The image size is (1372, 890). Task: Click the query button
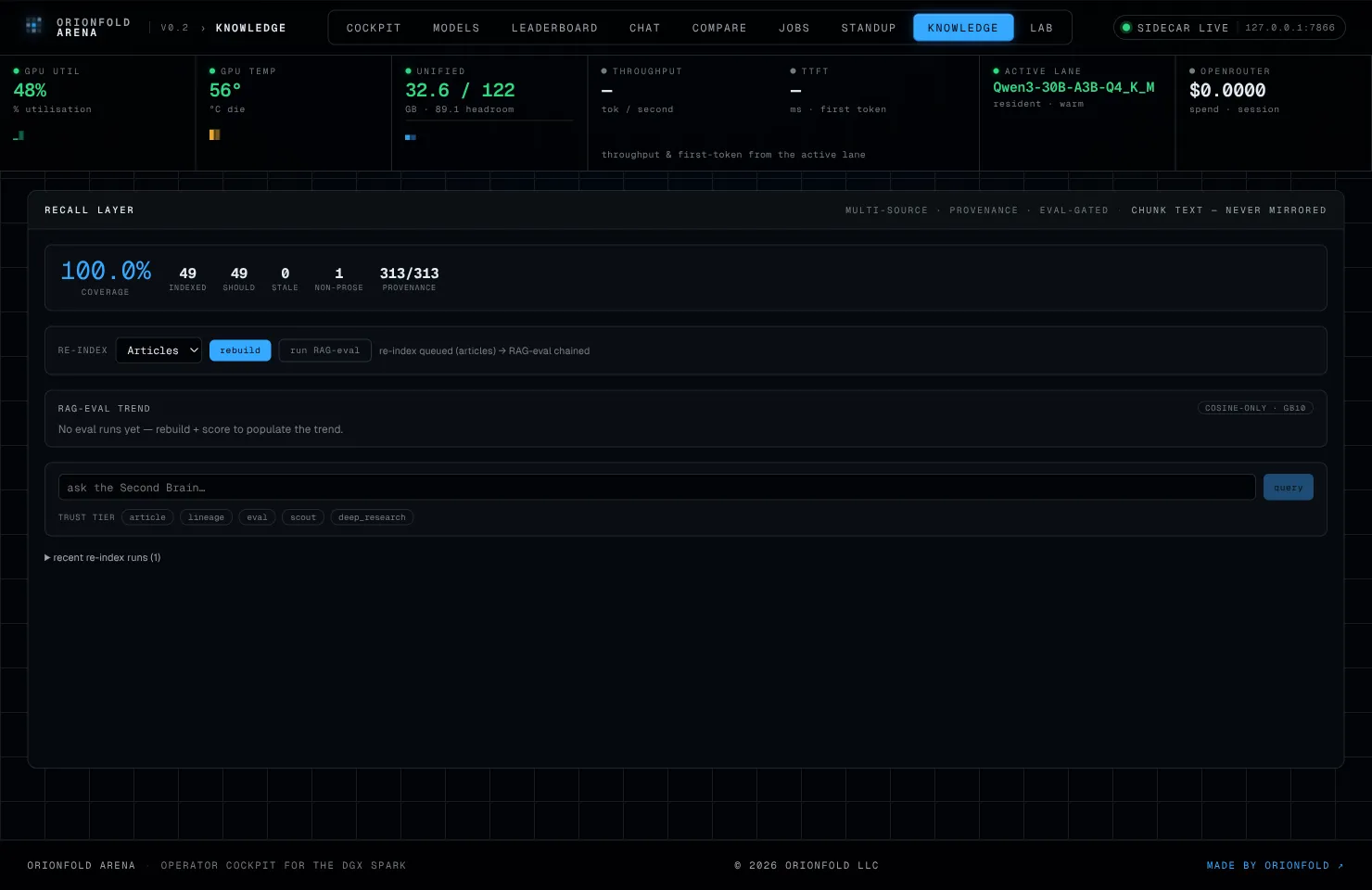point(1288,488)
